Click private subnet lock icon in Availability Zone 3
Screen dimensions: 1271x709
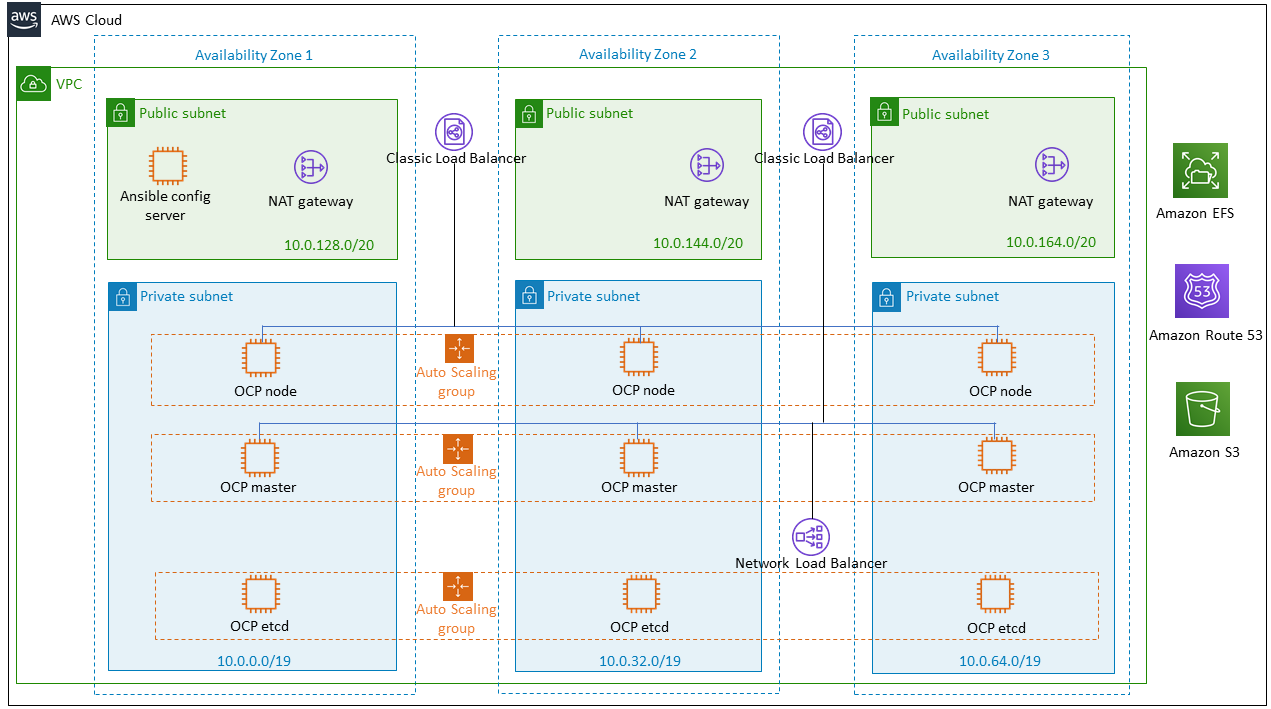click(x=886, y=296)
